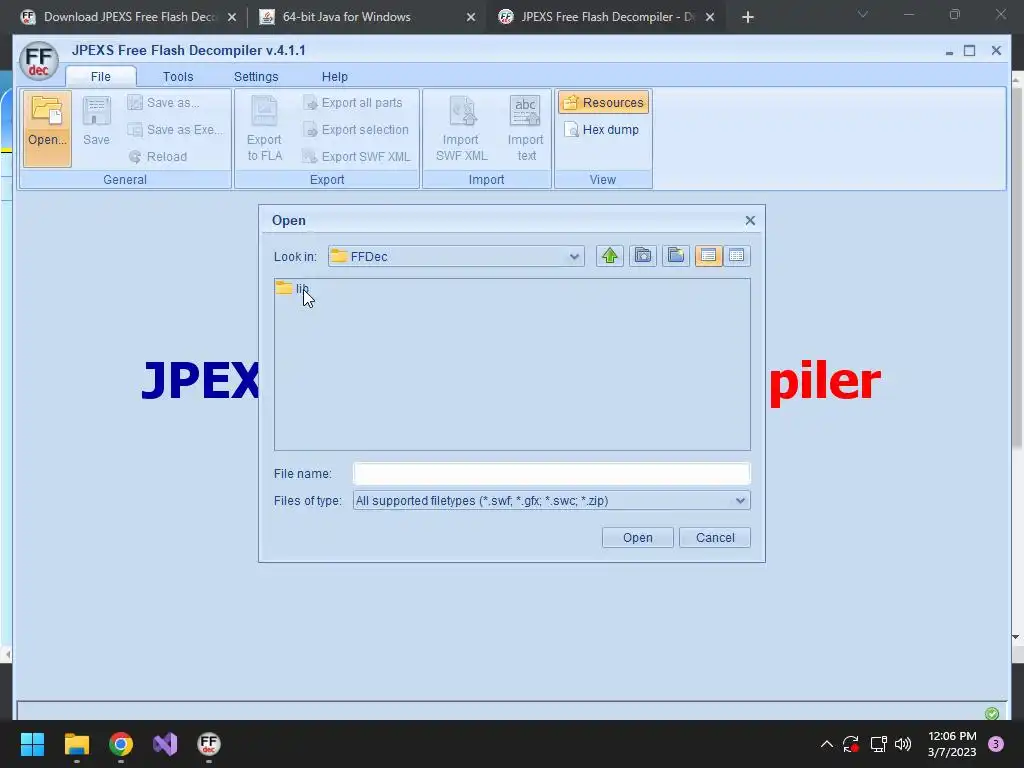Click the Open button in dialog
The width and height of the screenshot is (1024, 768).
[637, 537]
